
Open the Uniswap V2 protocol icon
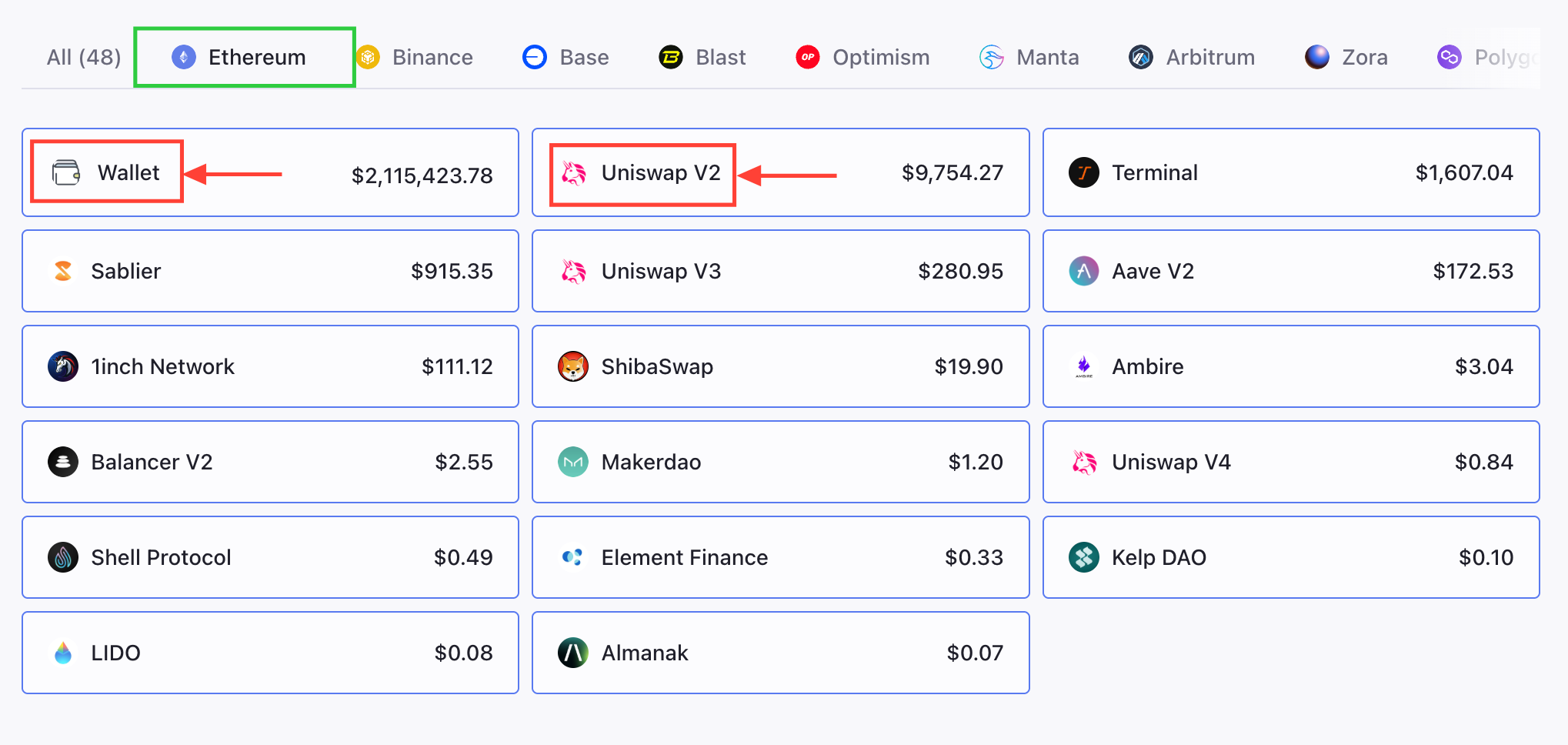[x=574, y=173]
